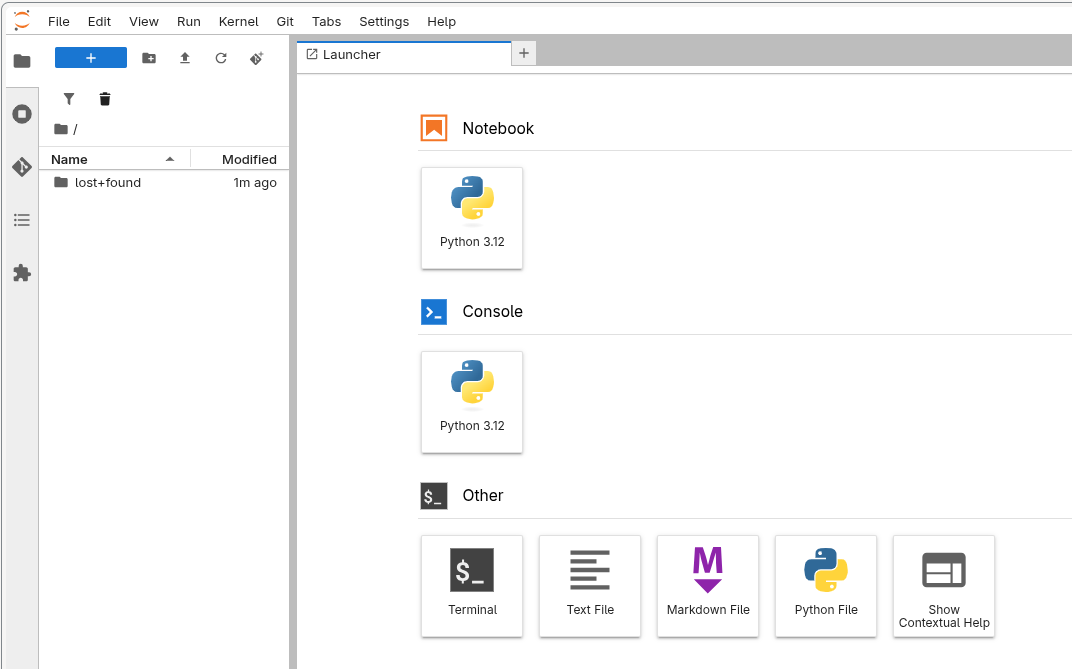Screen dimensions: 1072x669
Task: Create a new folder in file browser
Action: click(149, 58)
